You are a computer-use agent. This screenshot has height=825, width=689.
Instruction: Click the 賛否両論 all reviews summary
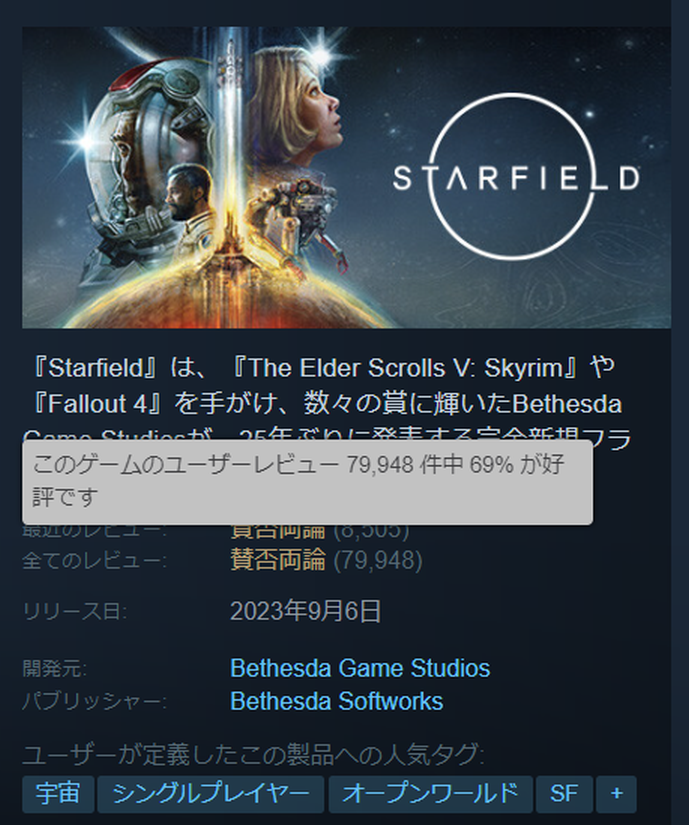[278, 560]
